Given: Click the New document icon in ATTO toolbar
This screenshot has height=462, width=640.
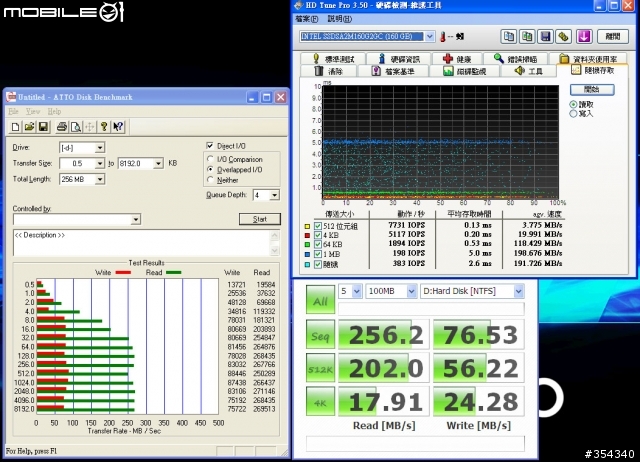Looking at the screenshot, I should pyautogui.click(x=16, y=127).
